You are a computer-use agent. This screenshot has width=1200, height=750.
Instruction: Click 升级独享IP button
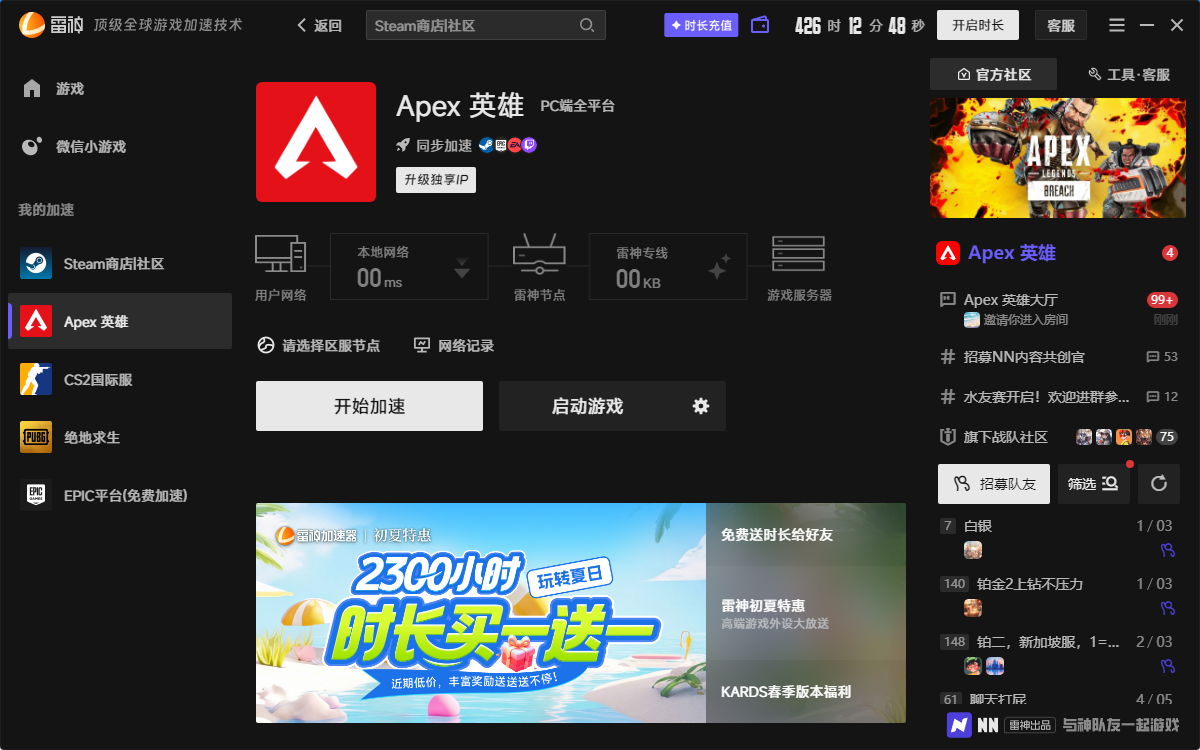coord(436,180)
